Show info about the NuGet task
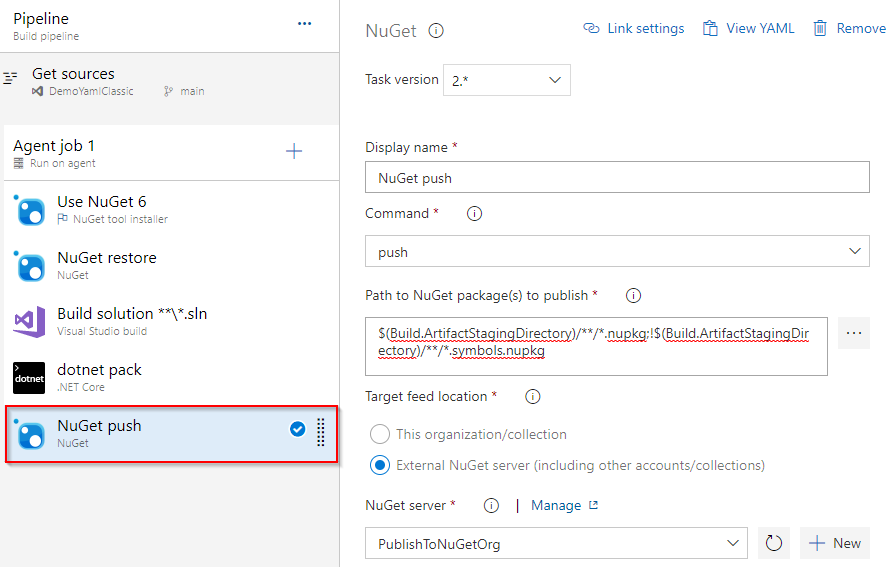Screen dimensions: 892x567 436,30
